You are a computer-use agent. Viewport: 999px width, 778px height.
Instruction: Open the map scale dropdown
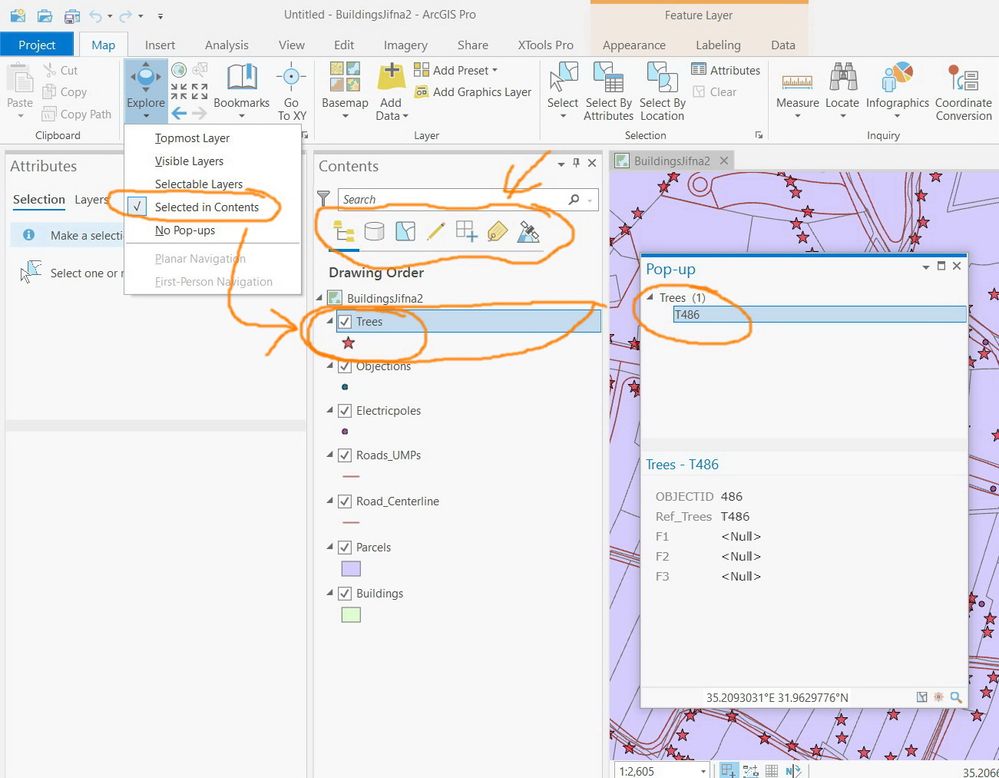point(703,771)
